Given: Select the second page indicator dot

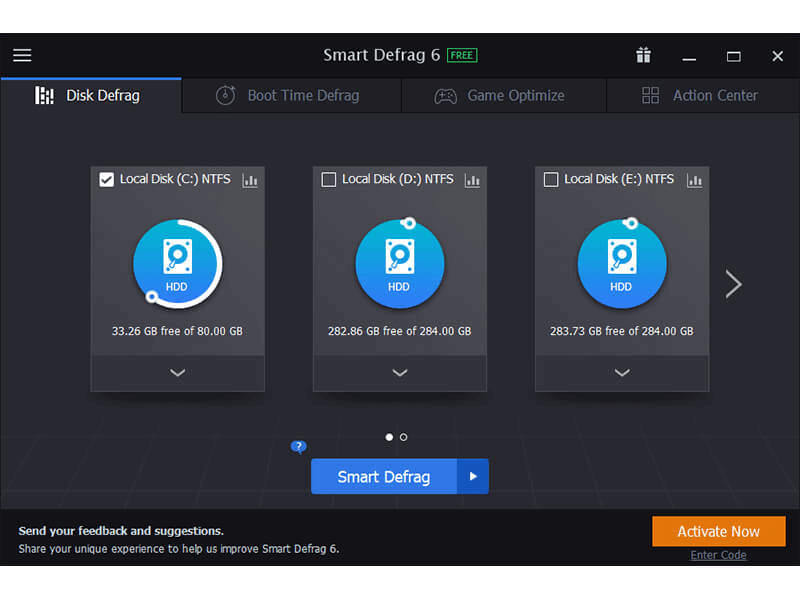Looking at the screenshot, I should tap(403, 437).
